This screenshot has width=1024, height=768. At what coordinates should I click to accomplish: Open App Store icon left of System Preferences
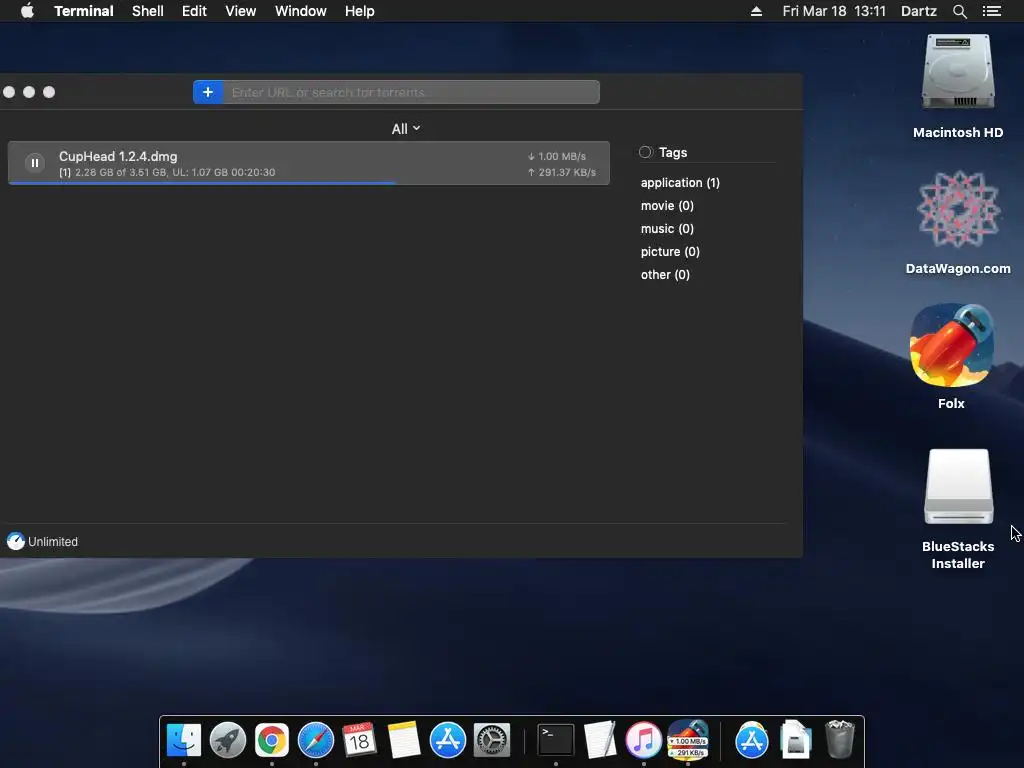pyautogui.click(x=448, y=741)
